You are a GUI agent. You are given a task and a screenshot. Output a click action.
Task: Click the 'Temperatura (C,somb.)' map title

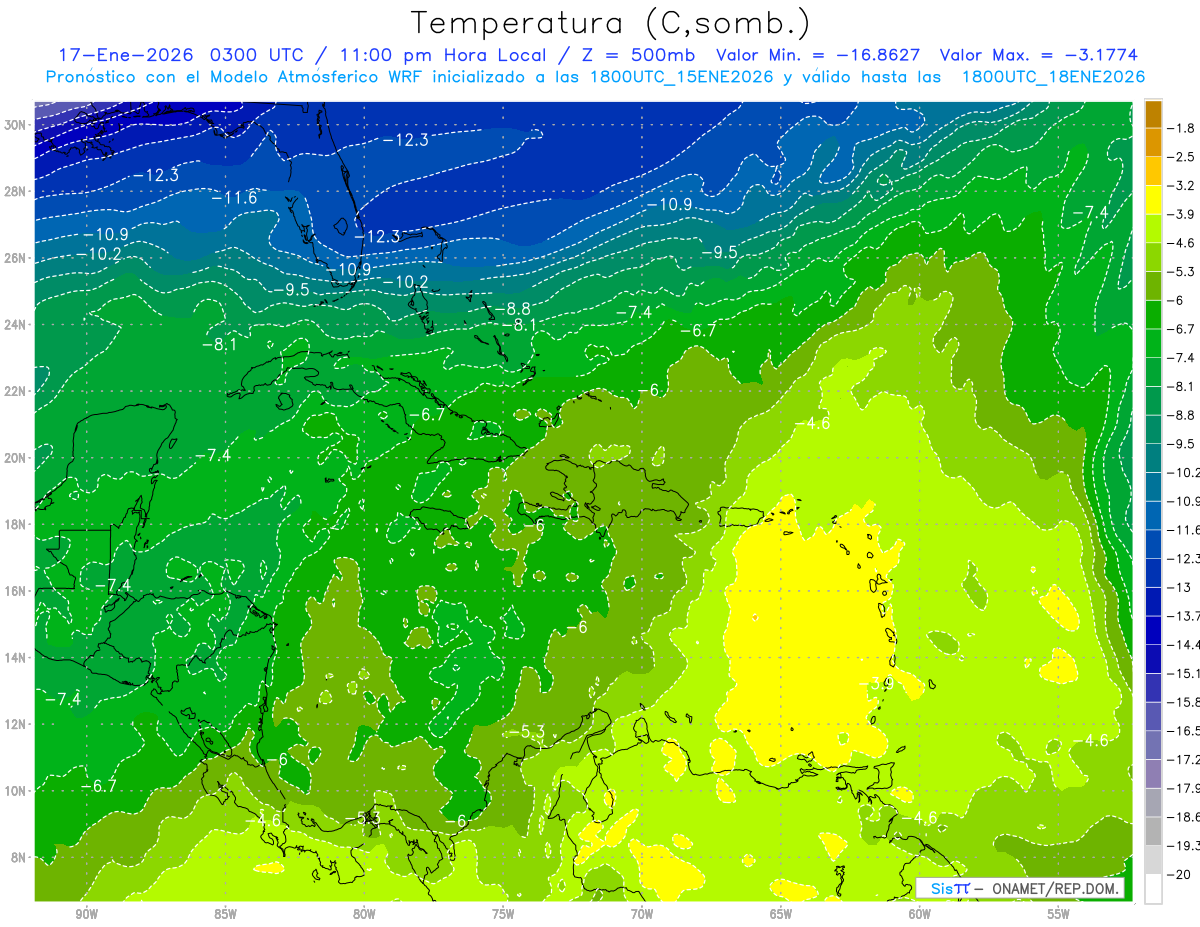pos(610,22)
